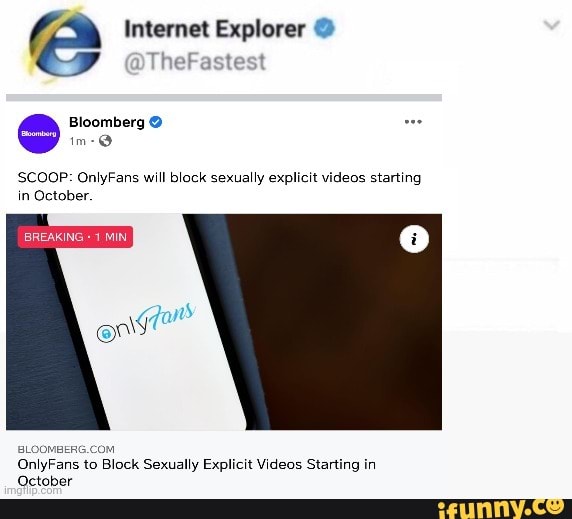The height and width of the screenshot is (519, 572).
Task: Click the Internet Explorer profile logo
Action: (x=62, y=44)
